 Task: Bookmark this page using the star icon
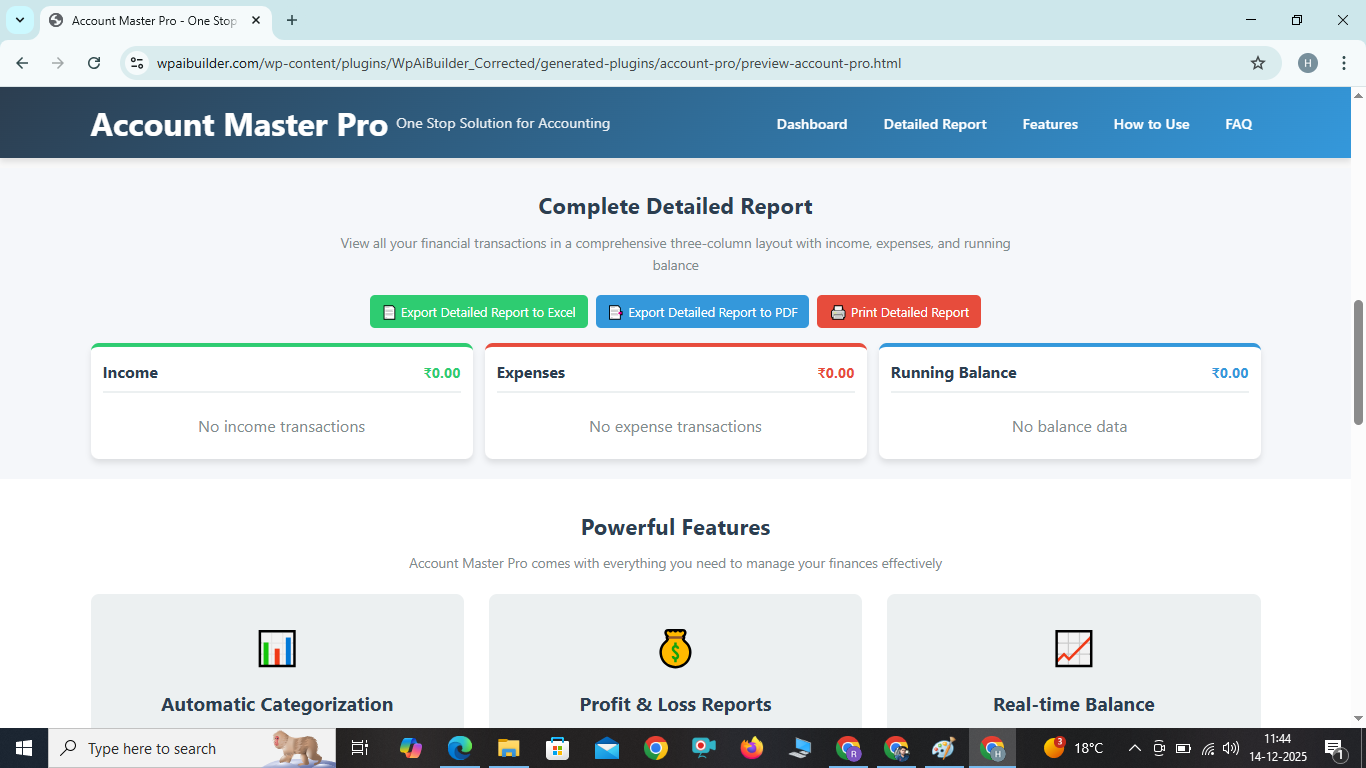(1258, 62)
